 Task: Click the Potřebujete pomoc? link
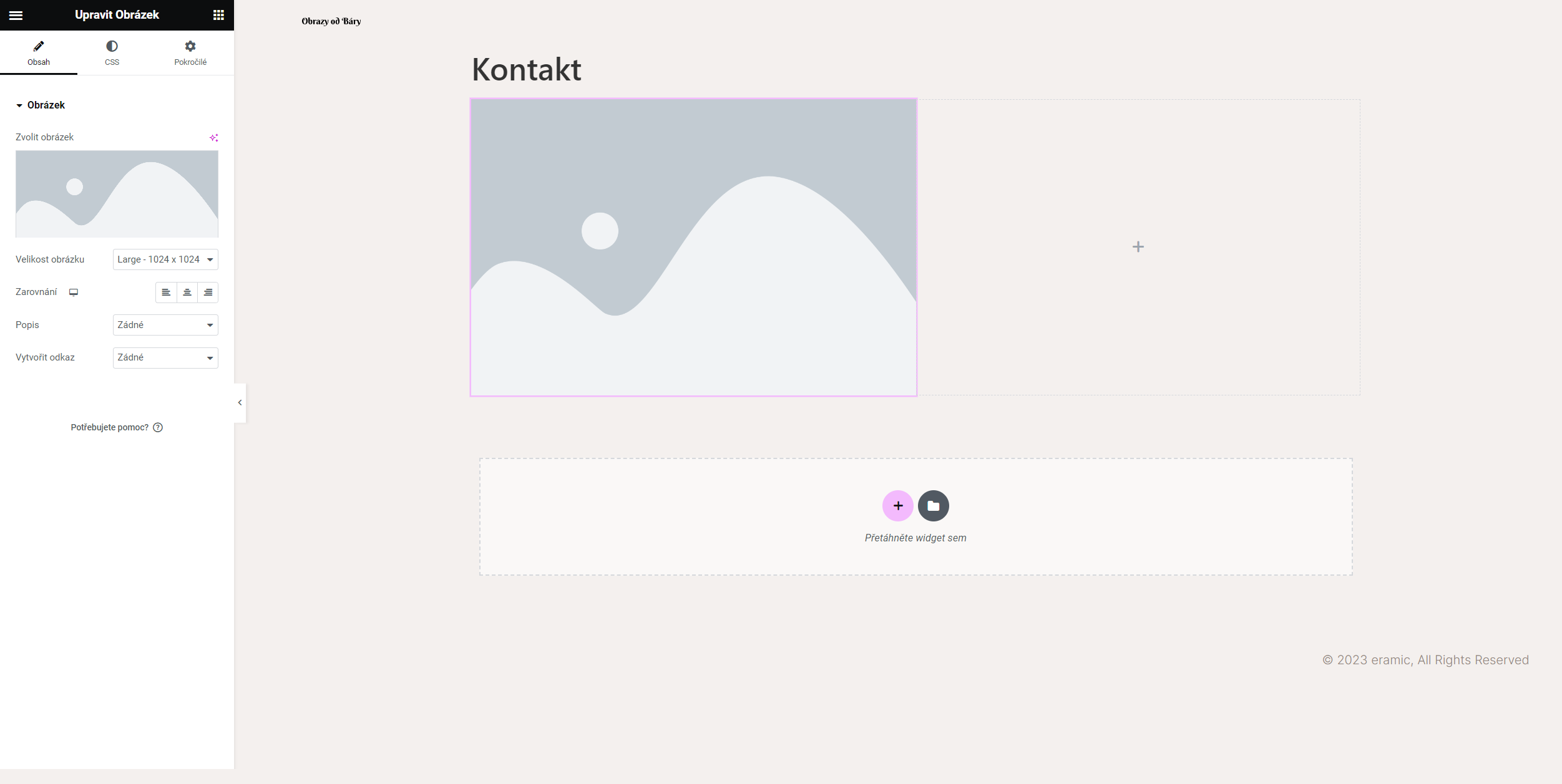point(109,427)
